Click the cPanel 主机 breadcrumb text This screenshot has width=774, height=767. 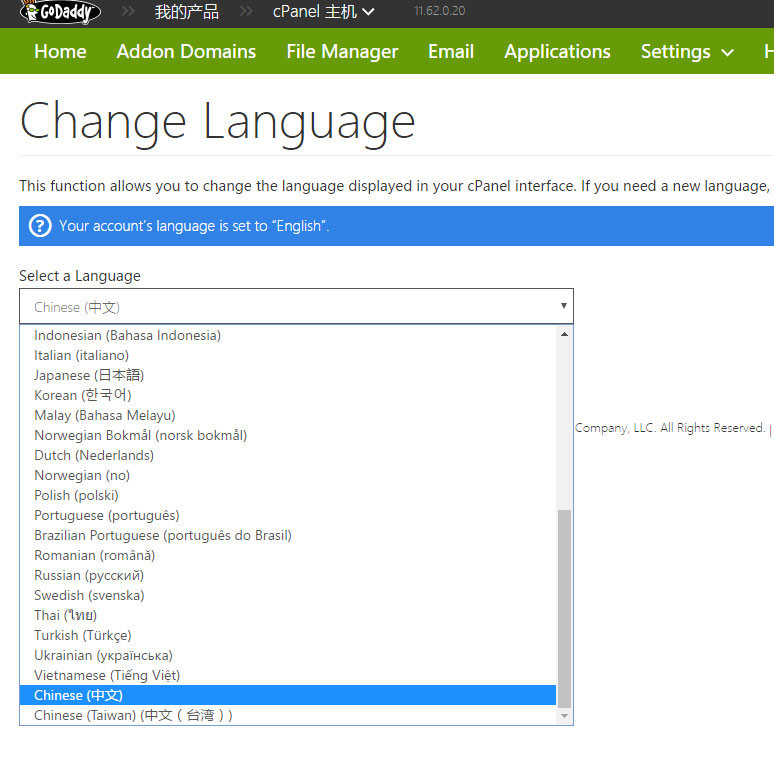coord(314,11)
